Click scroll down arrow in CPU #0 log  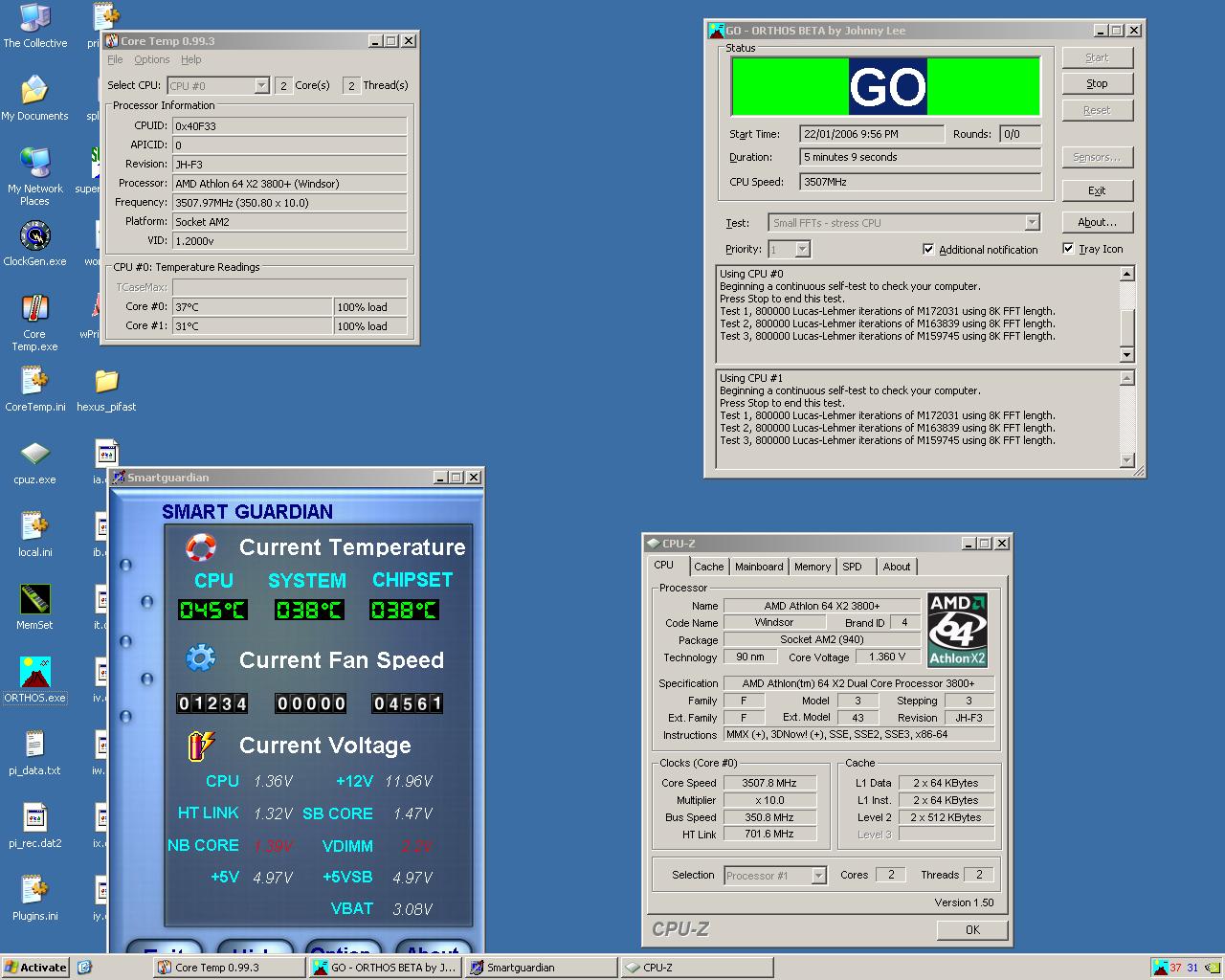coord(1126,355)
